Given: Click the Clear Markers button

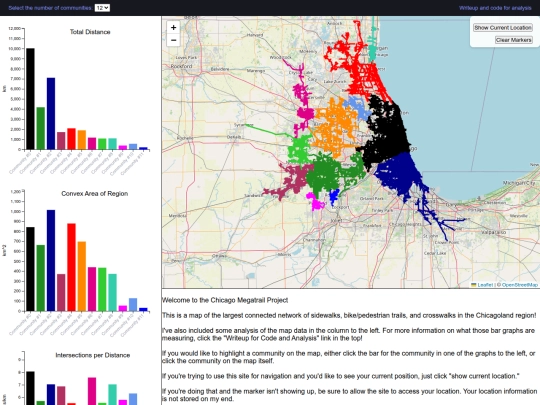Looking at the screenshot, I should [x=513, y=40].
